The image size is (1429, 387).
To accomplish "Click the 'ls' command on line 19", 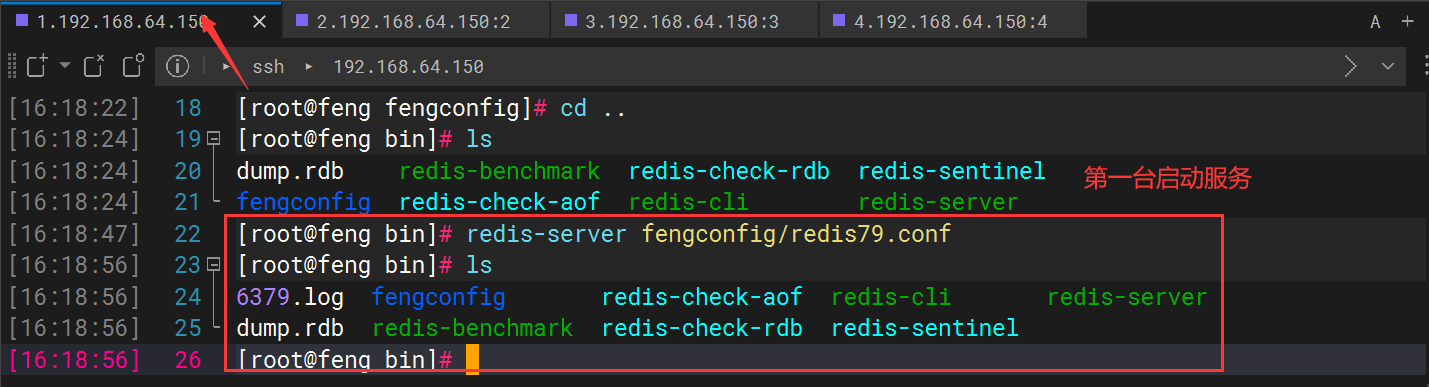I will point(480,139).
